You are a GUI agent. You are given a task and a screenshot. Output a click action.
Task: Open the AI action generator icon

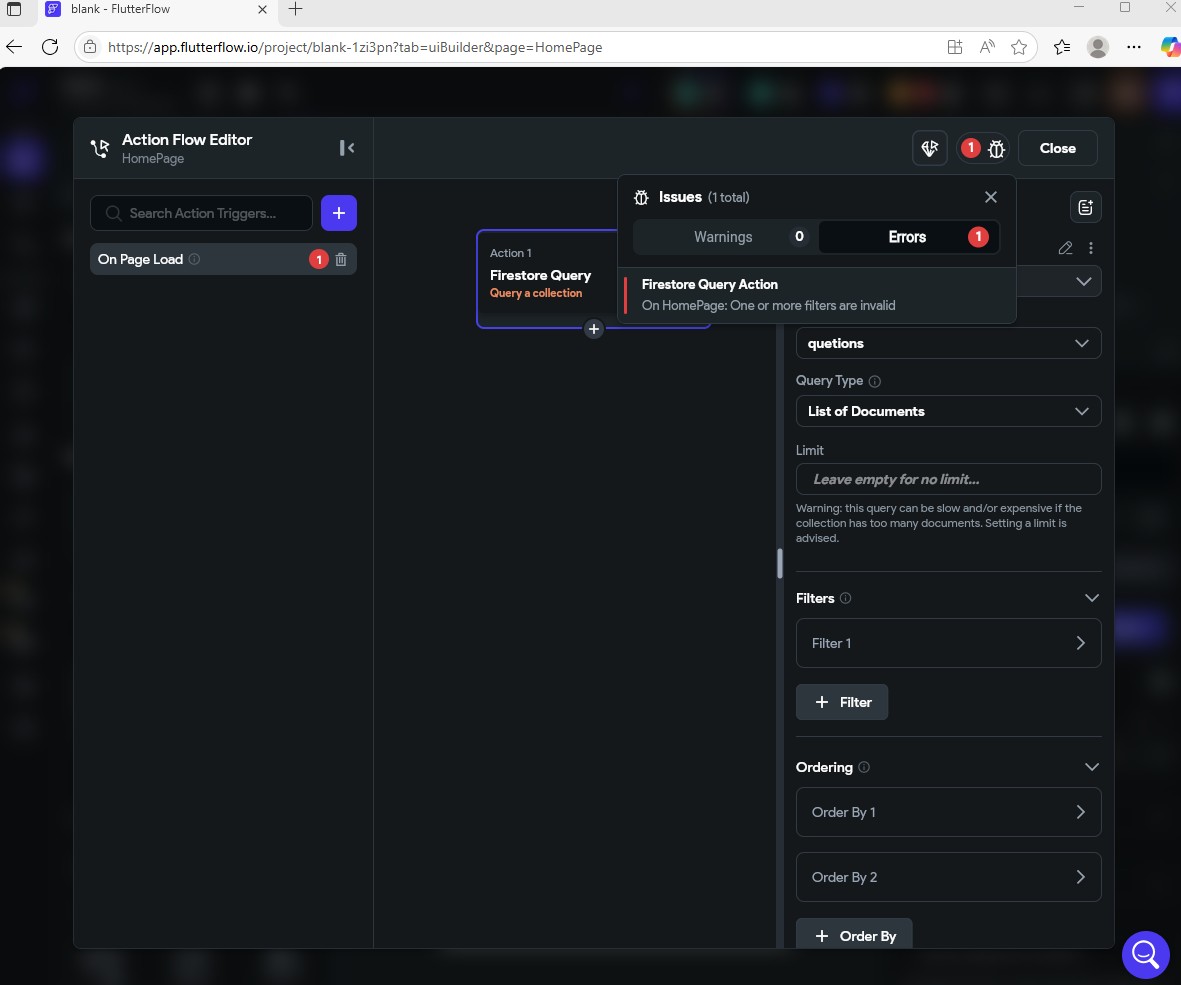pyautogui.click(x=929, y=148)
